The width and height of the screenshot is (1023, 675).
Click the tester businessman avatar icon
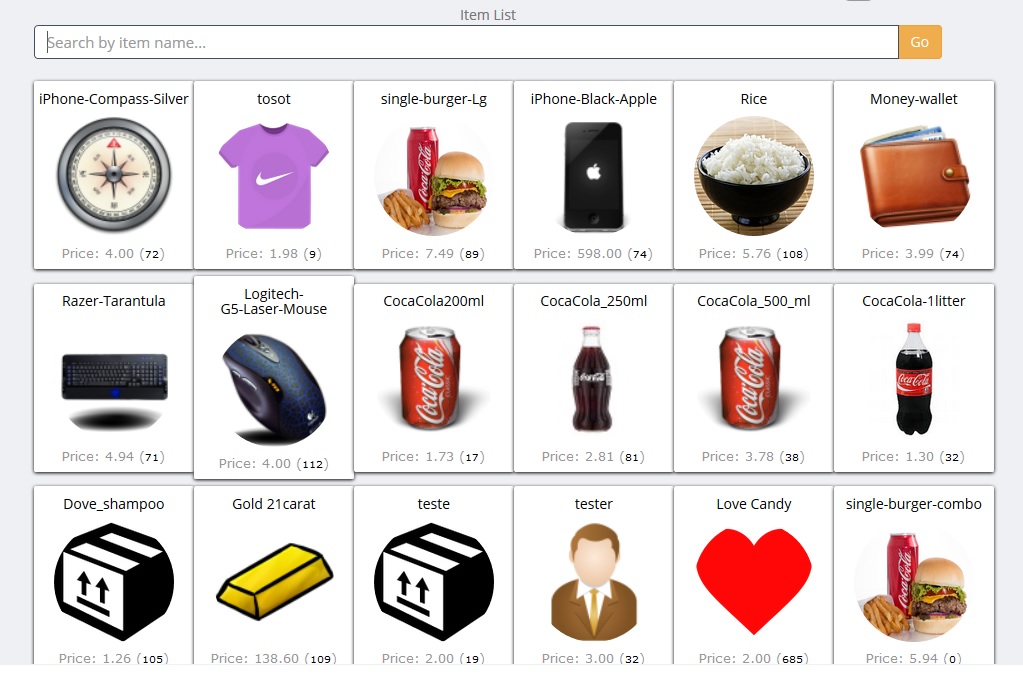coord(593,582)
